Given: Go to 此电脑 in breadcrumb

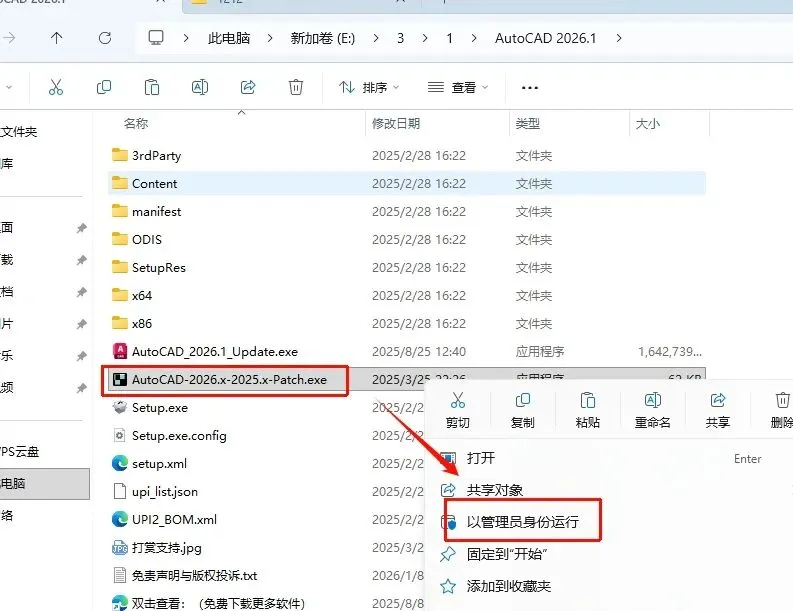Looking at the screenshot, I should (229, 38).
